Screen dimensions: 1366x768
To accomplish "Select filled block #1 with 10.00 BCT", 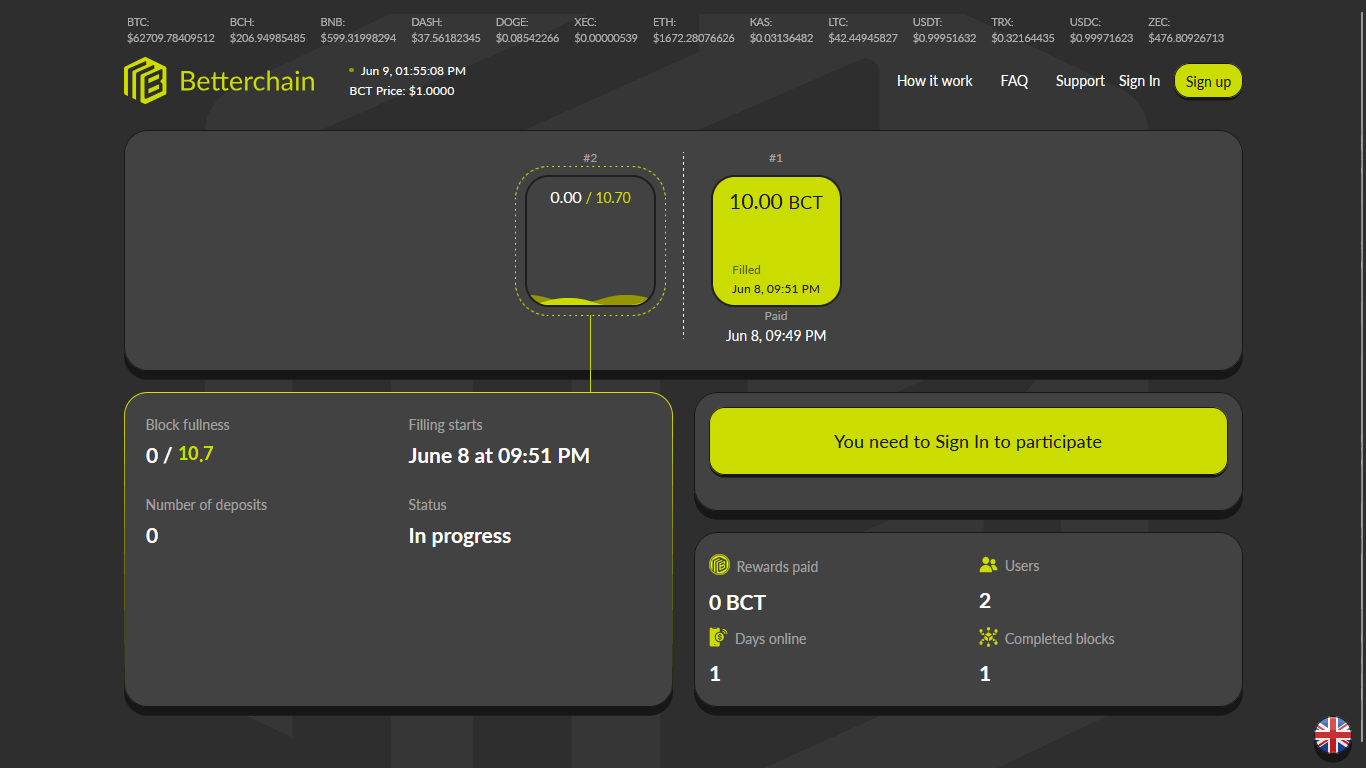I will click(776, 241).
